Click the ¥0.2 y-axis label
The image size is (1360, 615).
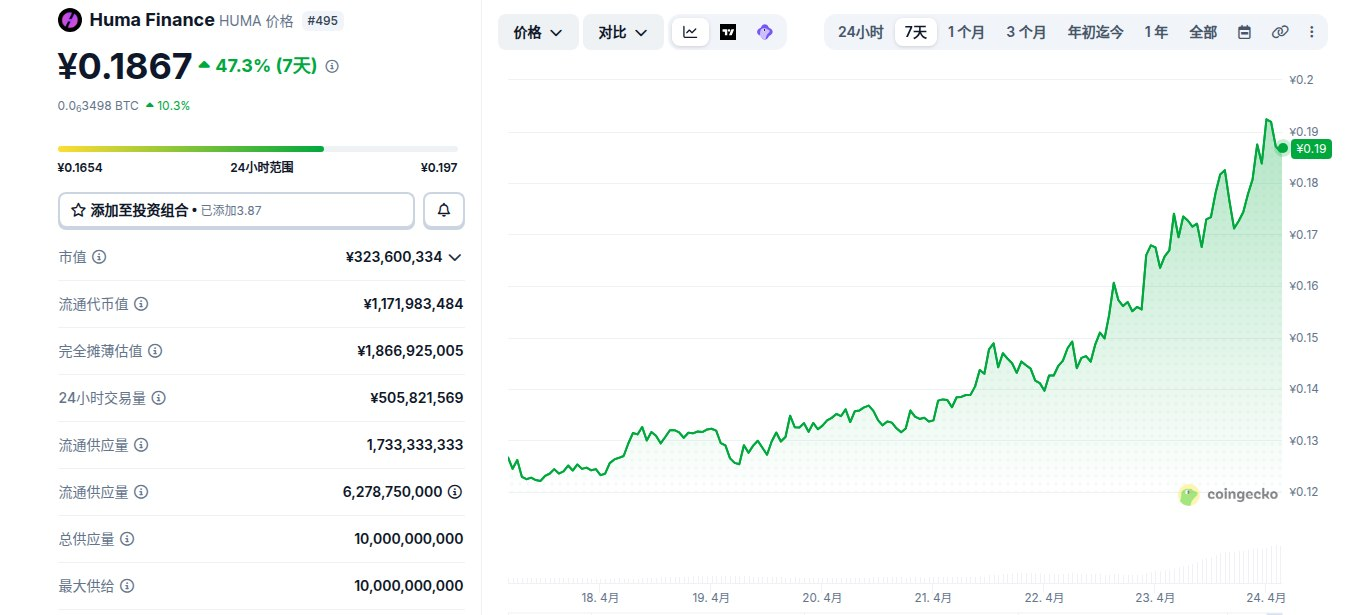[x=1301, y=80]
